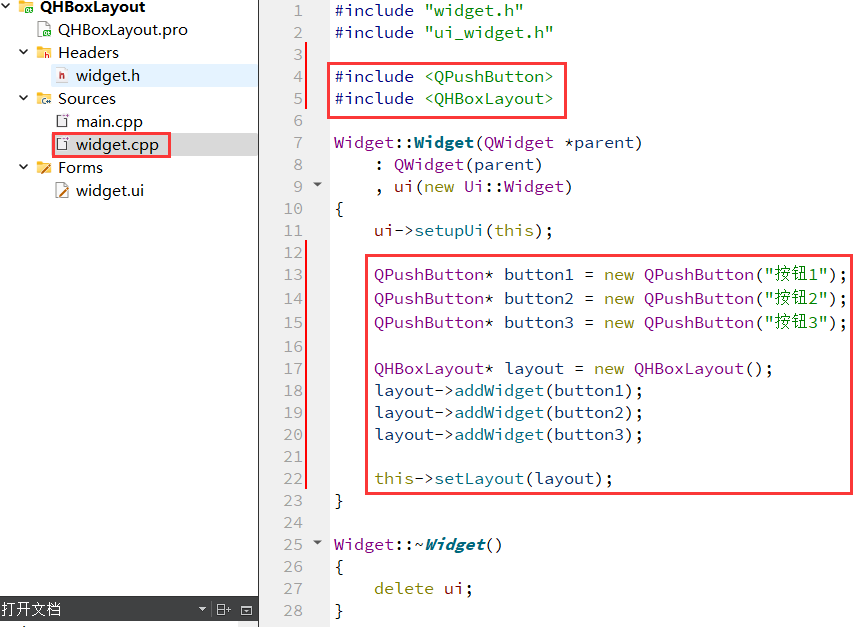Viewport: 861px width, 627px height.
Task: Click line number 1 in gutter
Action: pos(298,10)
